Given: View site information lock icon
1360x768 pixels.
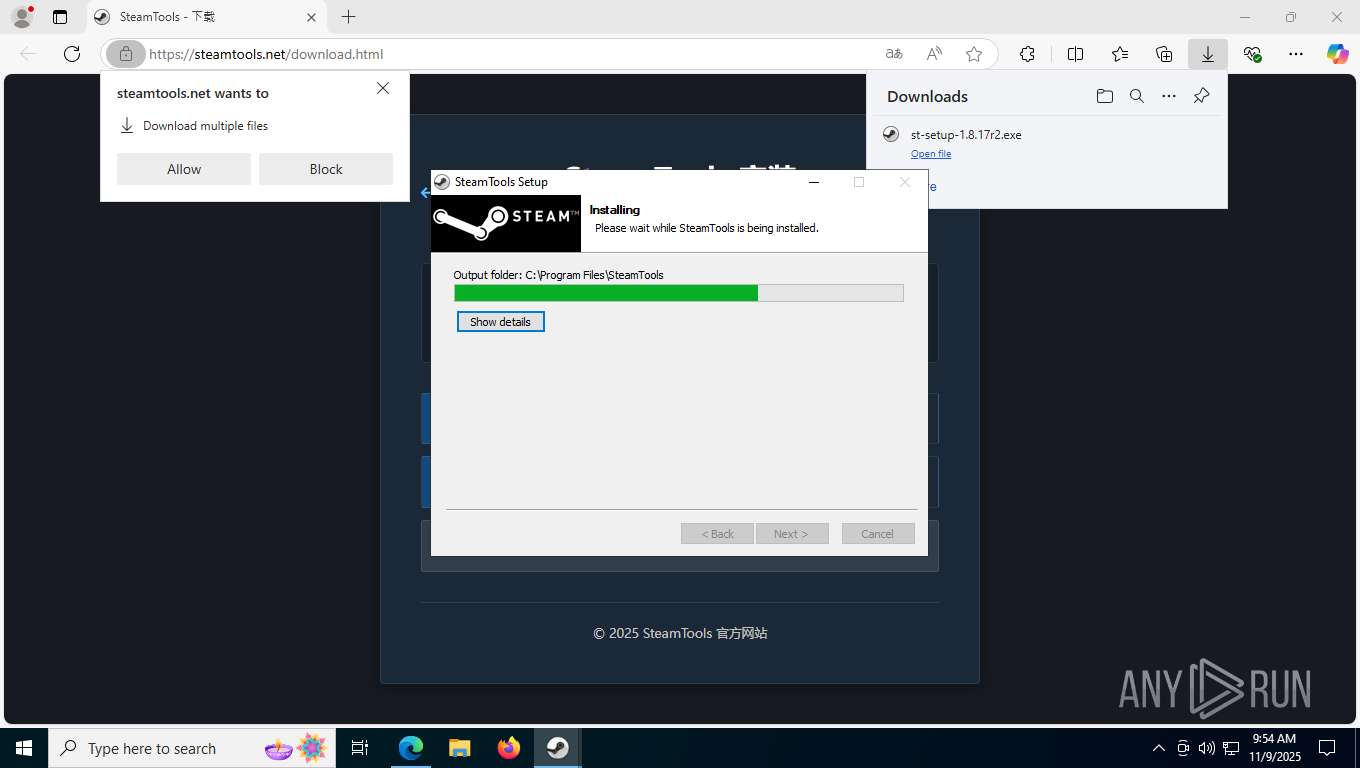Looking at the screenshot, I should [126, 54].
